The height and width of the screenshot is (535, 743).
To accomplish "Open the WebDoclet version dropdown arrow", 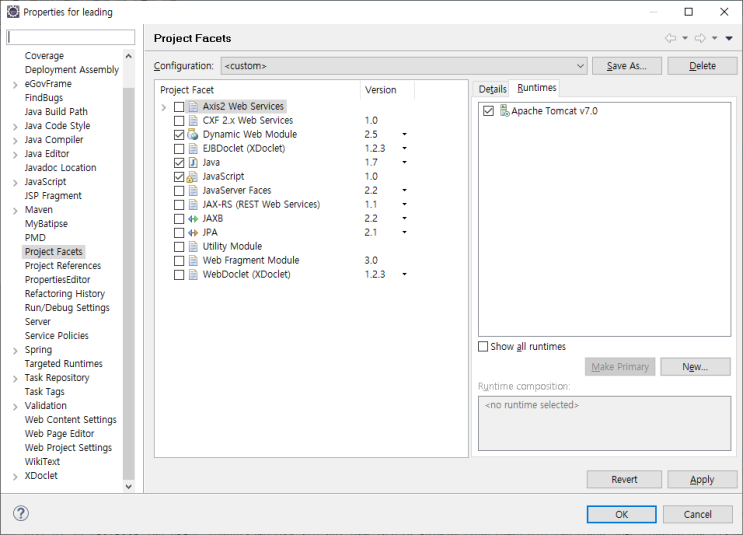I will pyautogui.click(x=404, y=274).
